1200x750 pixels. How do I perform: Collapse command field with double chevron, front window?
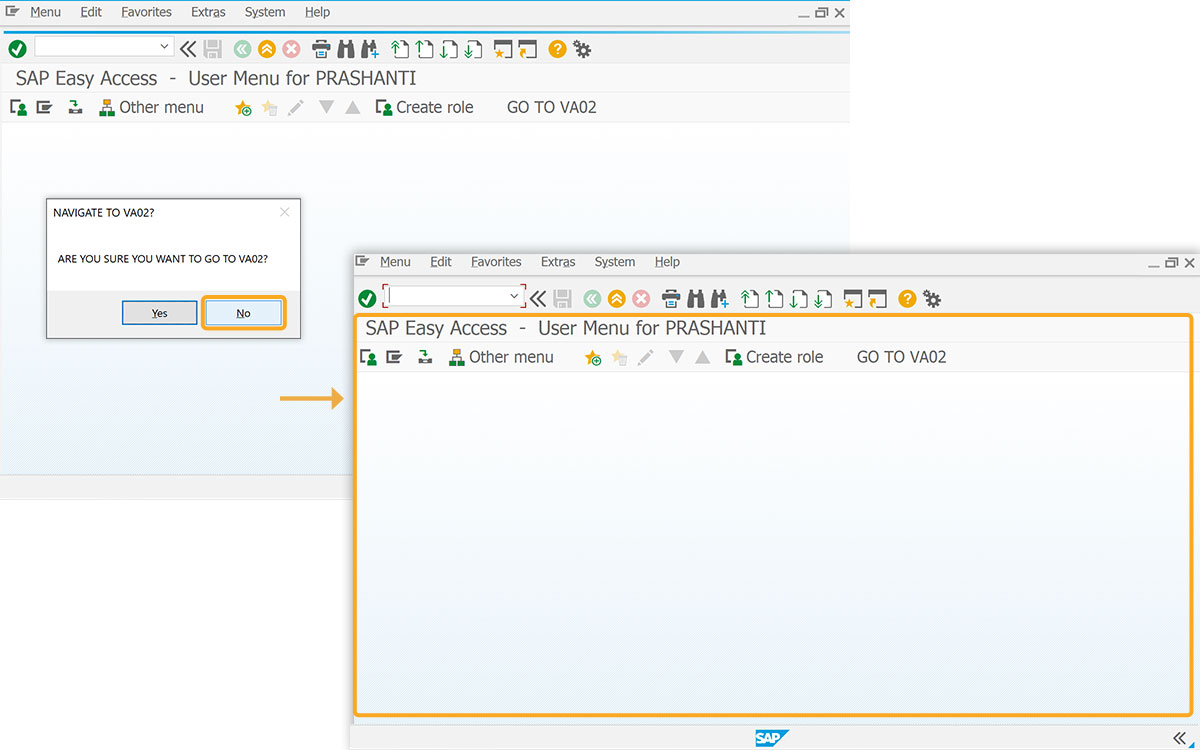[x=538, y=298]
